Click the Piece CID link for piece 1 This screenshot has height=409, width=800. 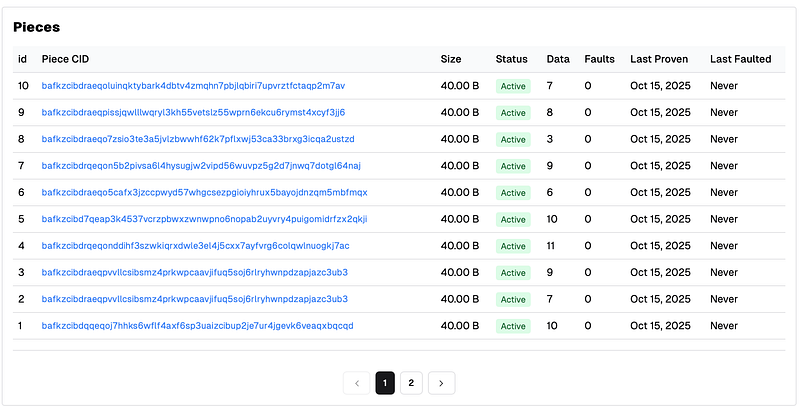[197, 326]
